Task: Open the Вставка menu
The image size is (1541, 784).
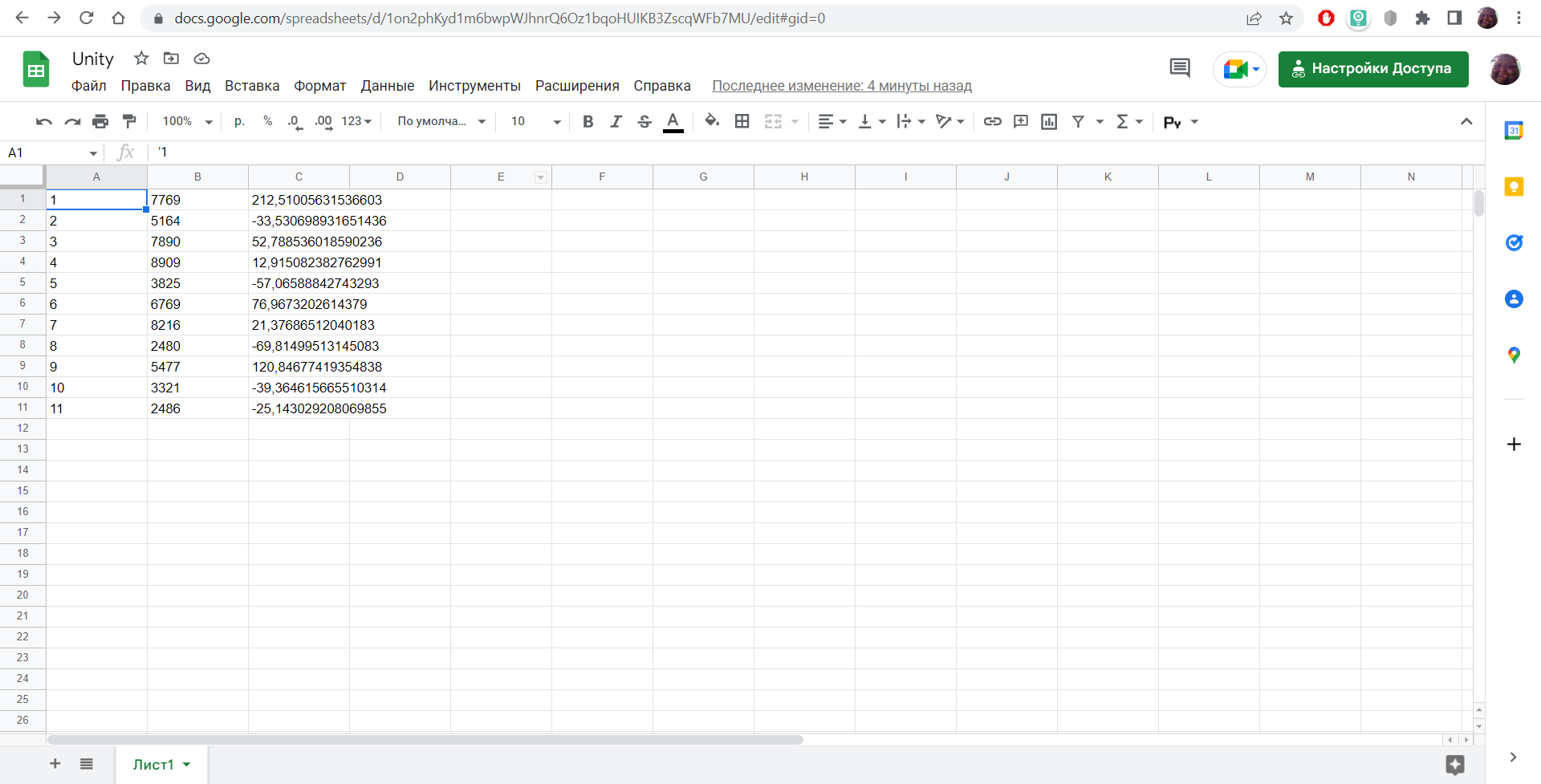Action: click(x=252, y=86)
